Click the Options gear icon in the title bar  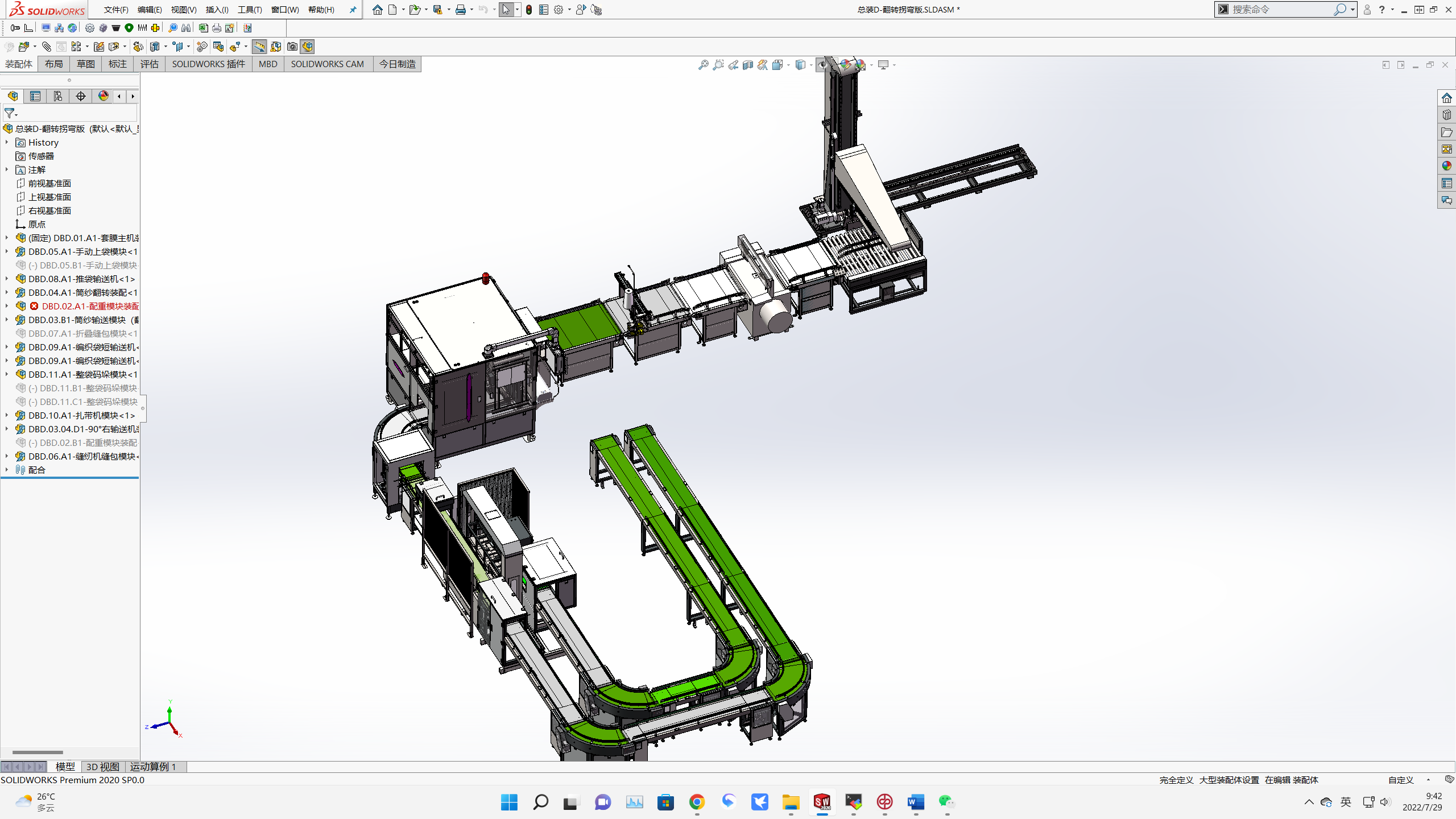(x=559, y=10)
